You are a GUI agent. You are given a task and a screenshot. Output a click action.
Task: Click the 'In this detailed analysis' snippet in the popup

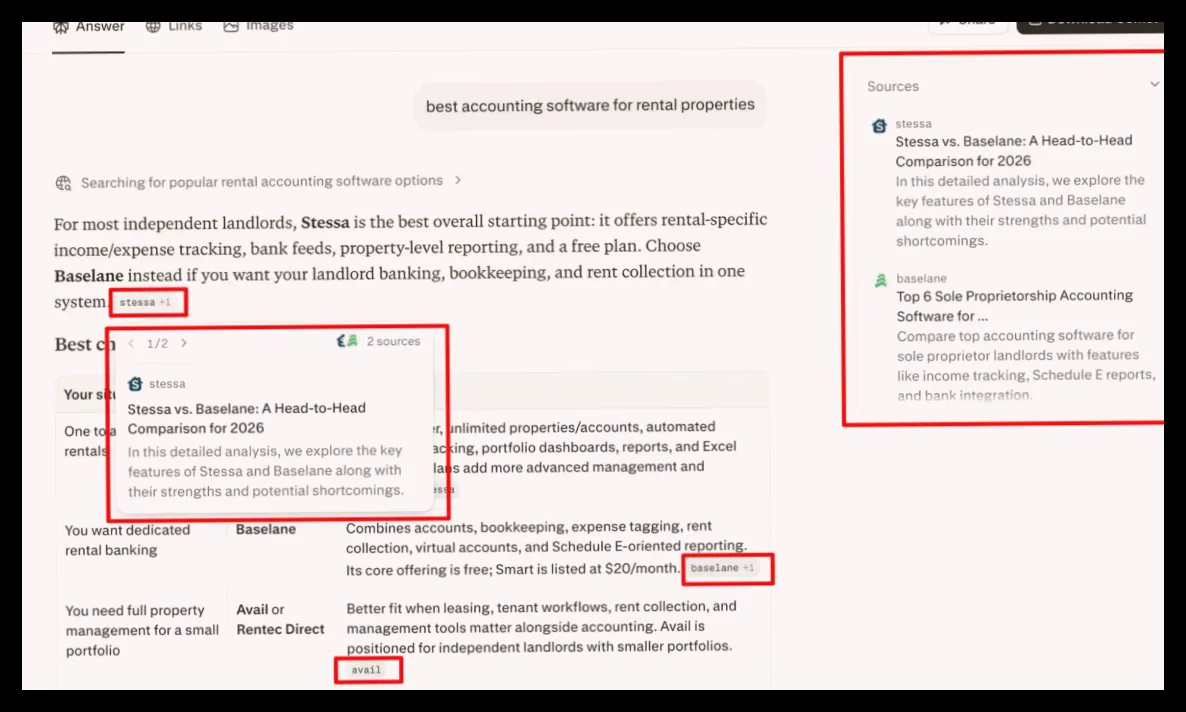pyautogui.click(x=265, y=471)
